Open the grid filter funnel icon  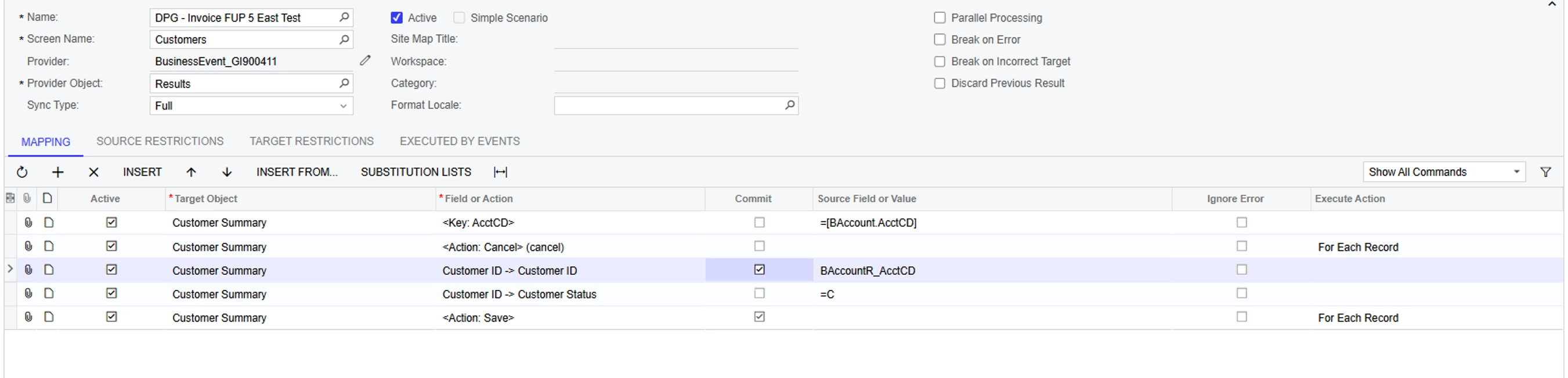(x=1545, y=172)
